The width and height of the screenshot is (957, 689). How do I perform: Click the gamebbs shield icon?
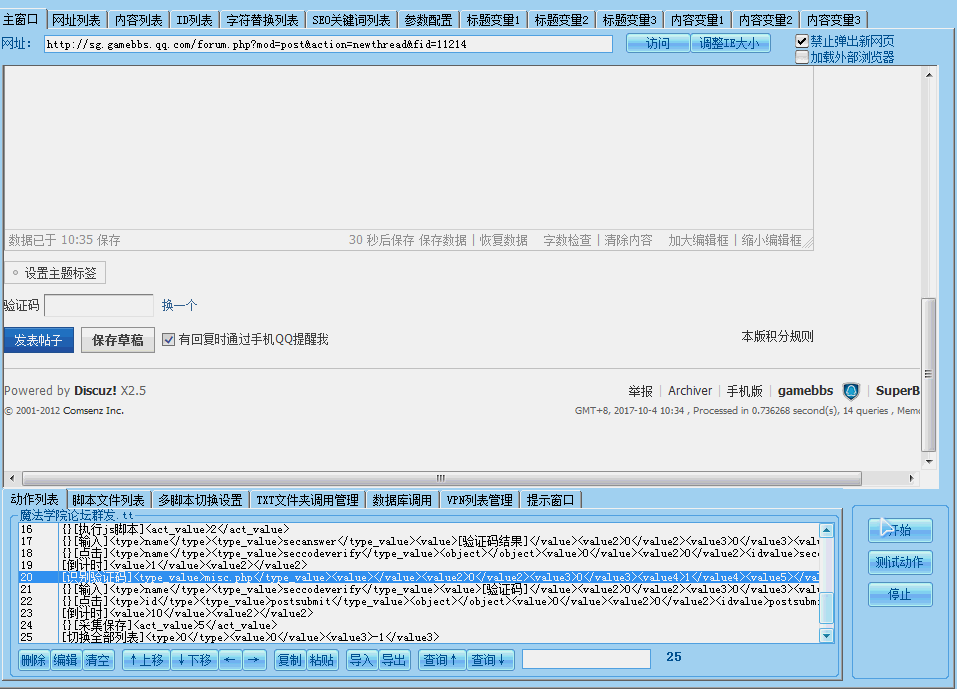(851, 391)
